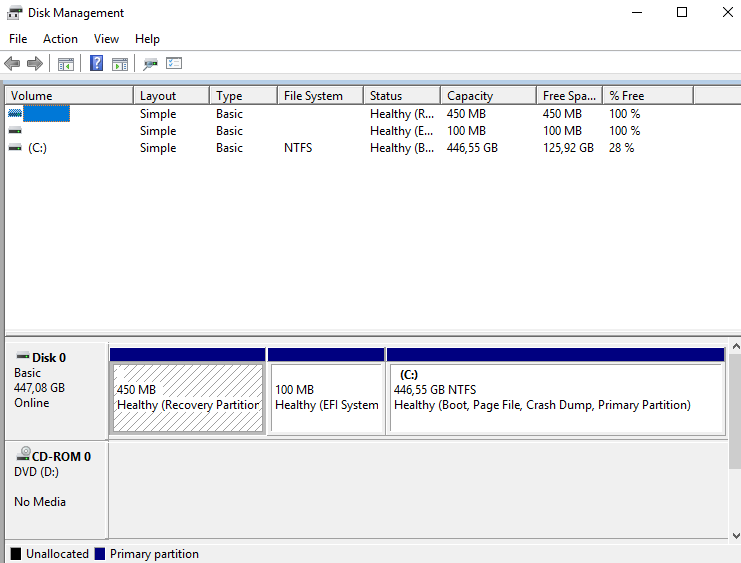The image size is (741, 563).
Task: Select the (C:) volume drive icon
Action: coord(15,147)
